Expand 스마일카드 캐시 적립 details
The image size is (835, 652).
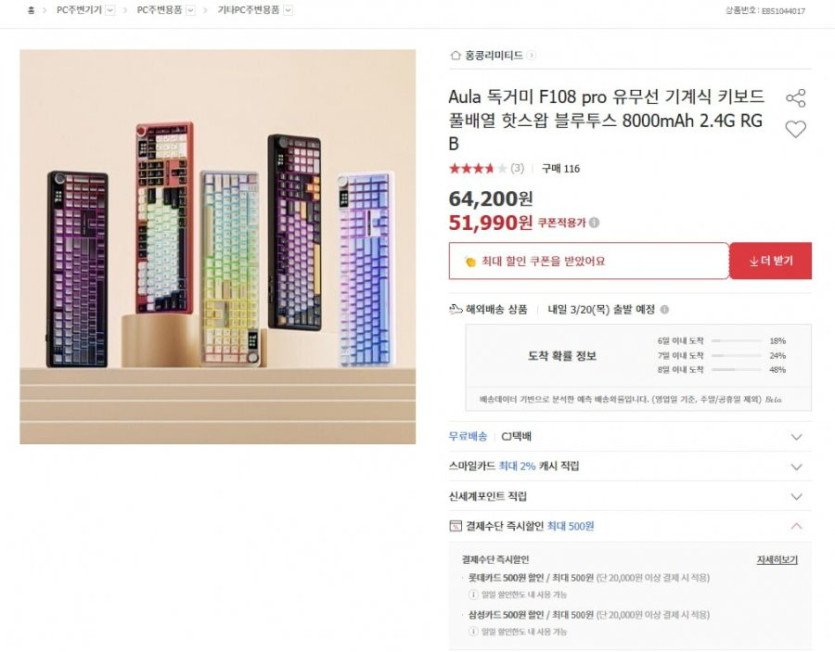coord(630,467)
